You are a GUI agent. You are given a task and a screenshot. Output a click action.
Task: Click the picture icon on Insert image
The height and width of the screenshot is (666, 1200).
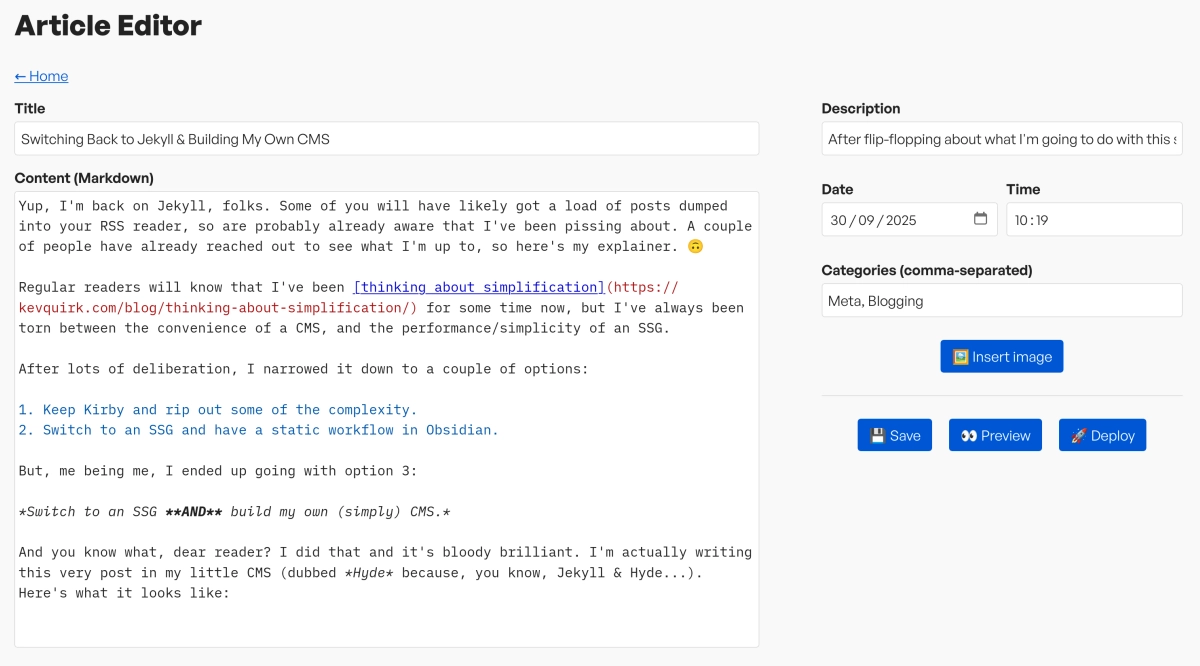click(x=960, y=357)
